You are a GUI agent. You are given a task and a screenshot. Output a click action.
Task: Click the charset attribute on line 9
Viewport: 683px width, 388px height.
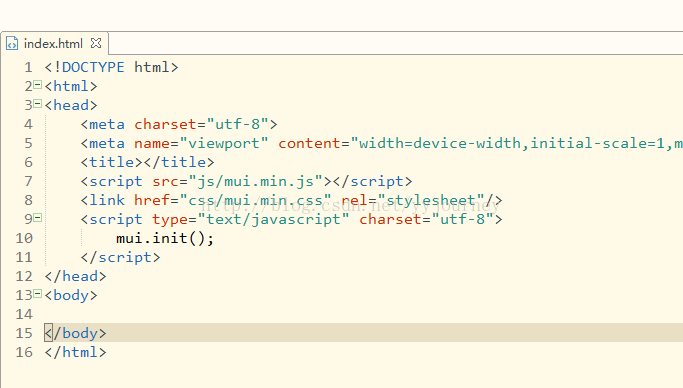coord(390,219)
